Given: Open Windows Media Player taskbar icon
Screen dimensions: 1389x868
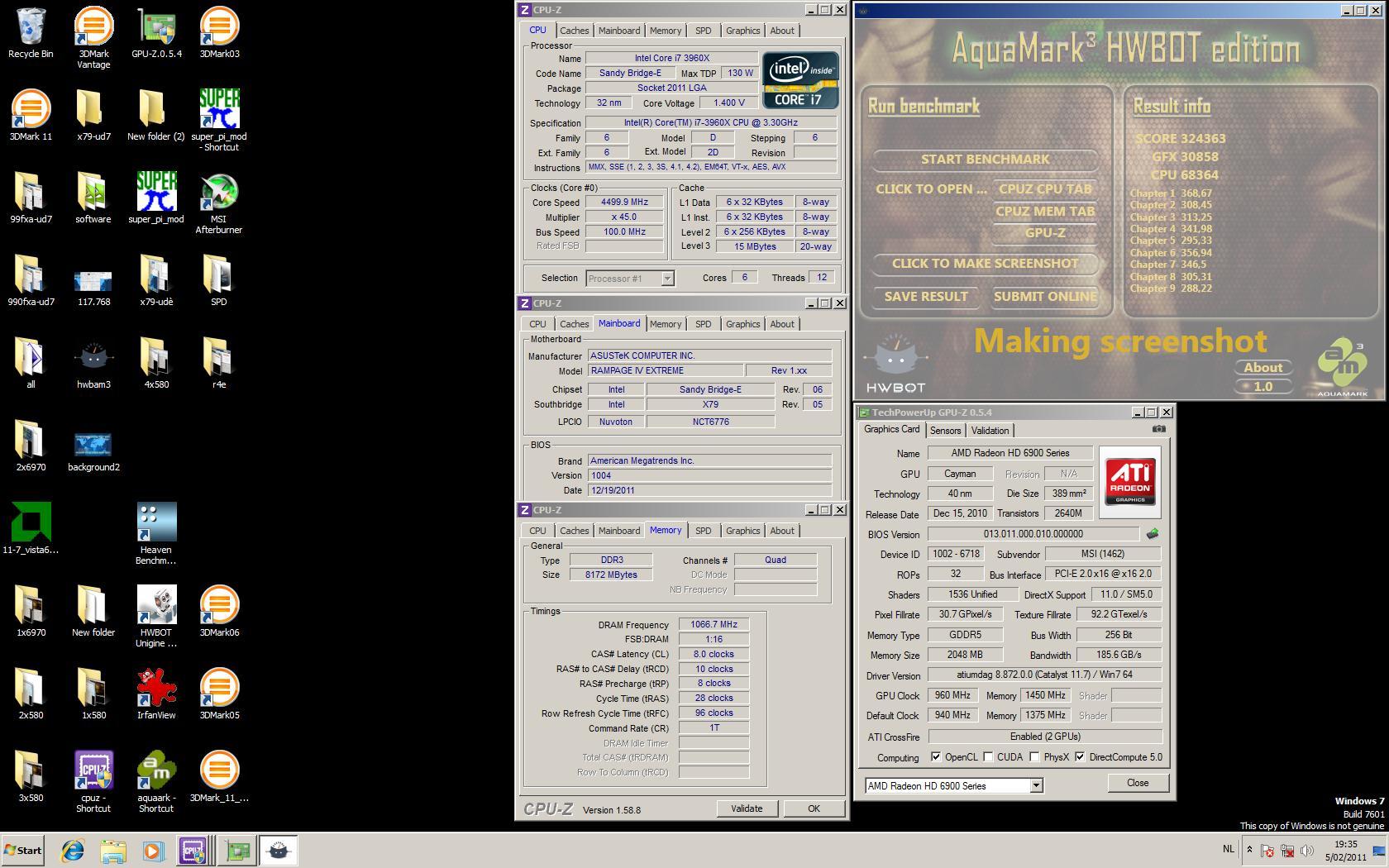Looking at the screenshot, I should point(153,850).
